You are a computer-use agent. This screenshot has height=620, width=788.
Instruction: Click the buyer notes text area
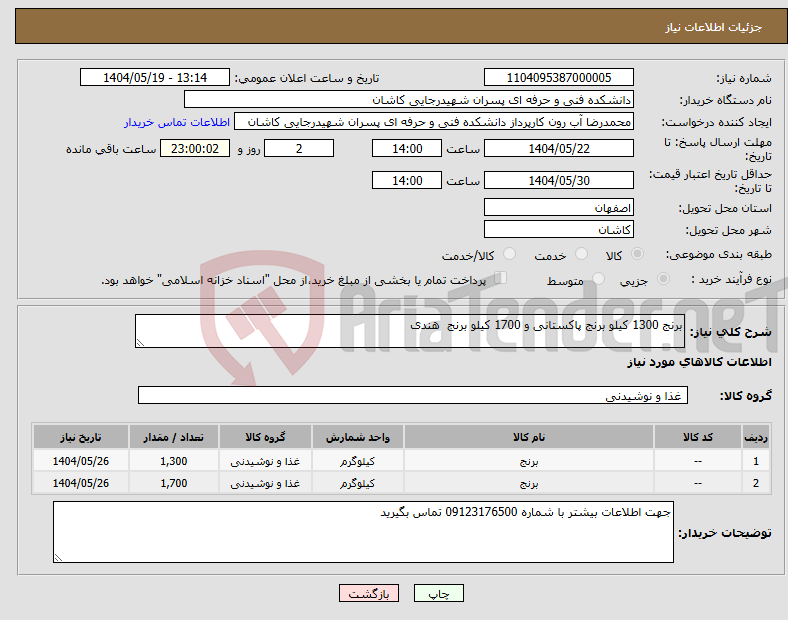363,532
